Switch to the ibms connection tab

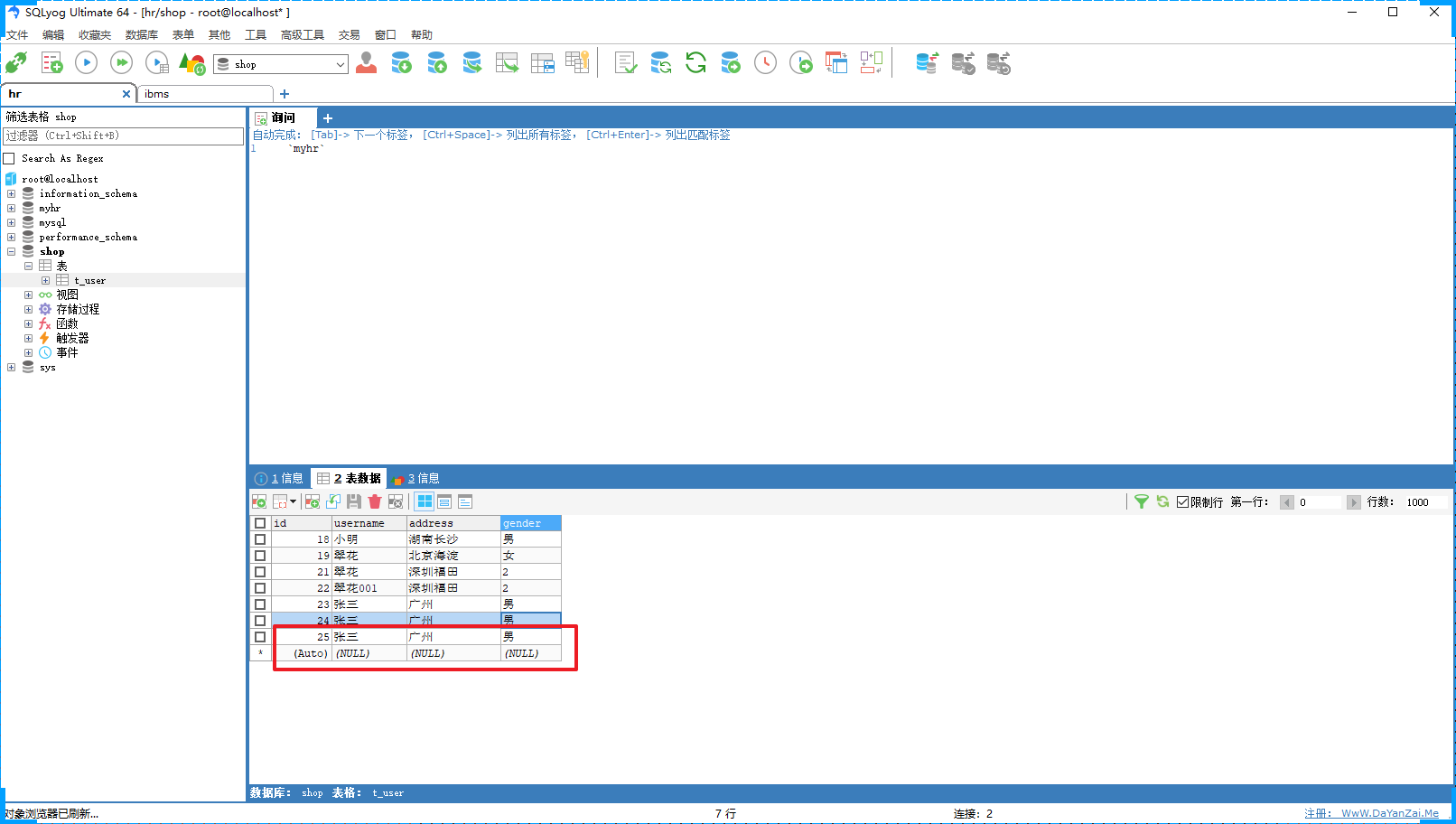point(204,94)
